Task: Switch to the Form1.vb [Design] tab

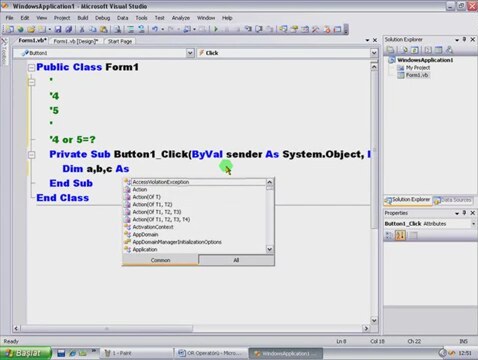Action: (x=76, y=41)
